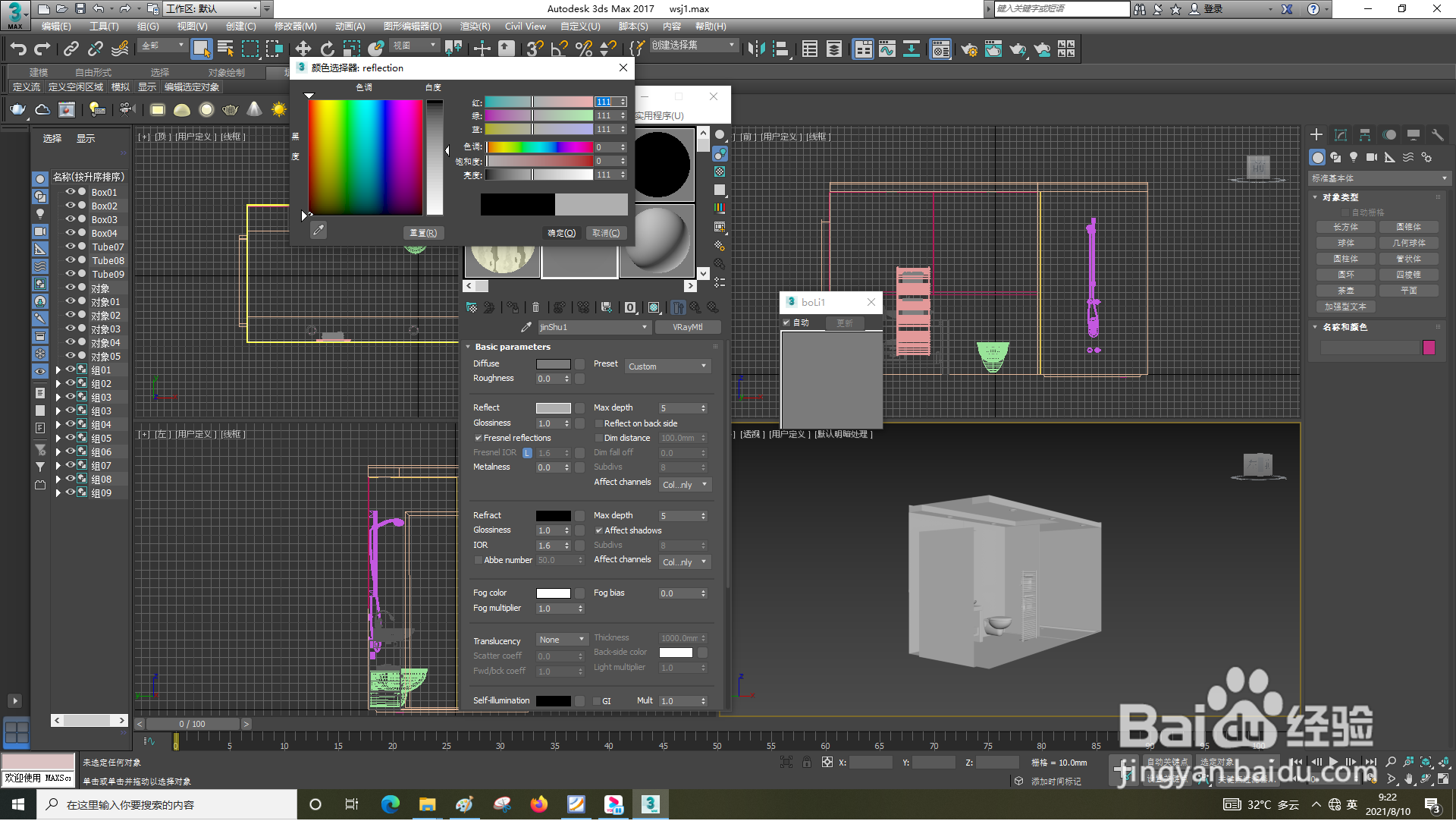1456x821 pixels.
Task: Click the Reflect color swatch
Action: (x=553, y=408)
